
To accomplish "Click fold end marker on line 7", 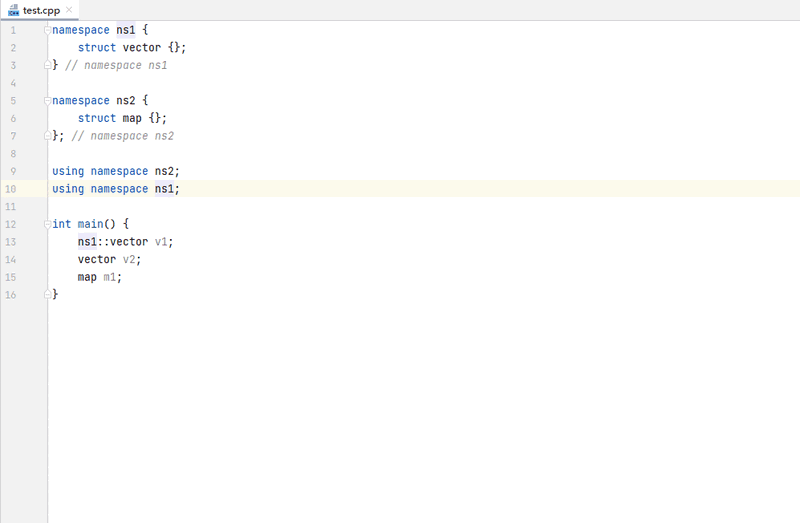I will click(47, 135).
